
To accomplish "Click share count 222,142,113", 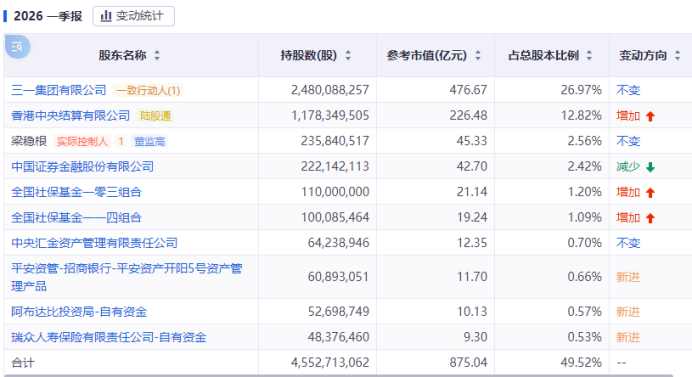I will pyautogui.click(x=335, y=166).
